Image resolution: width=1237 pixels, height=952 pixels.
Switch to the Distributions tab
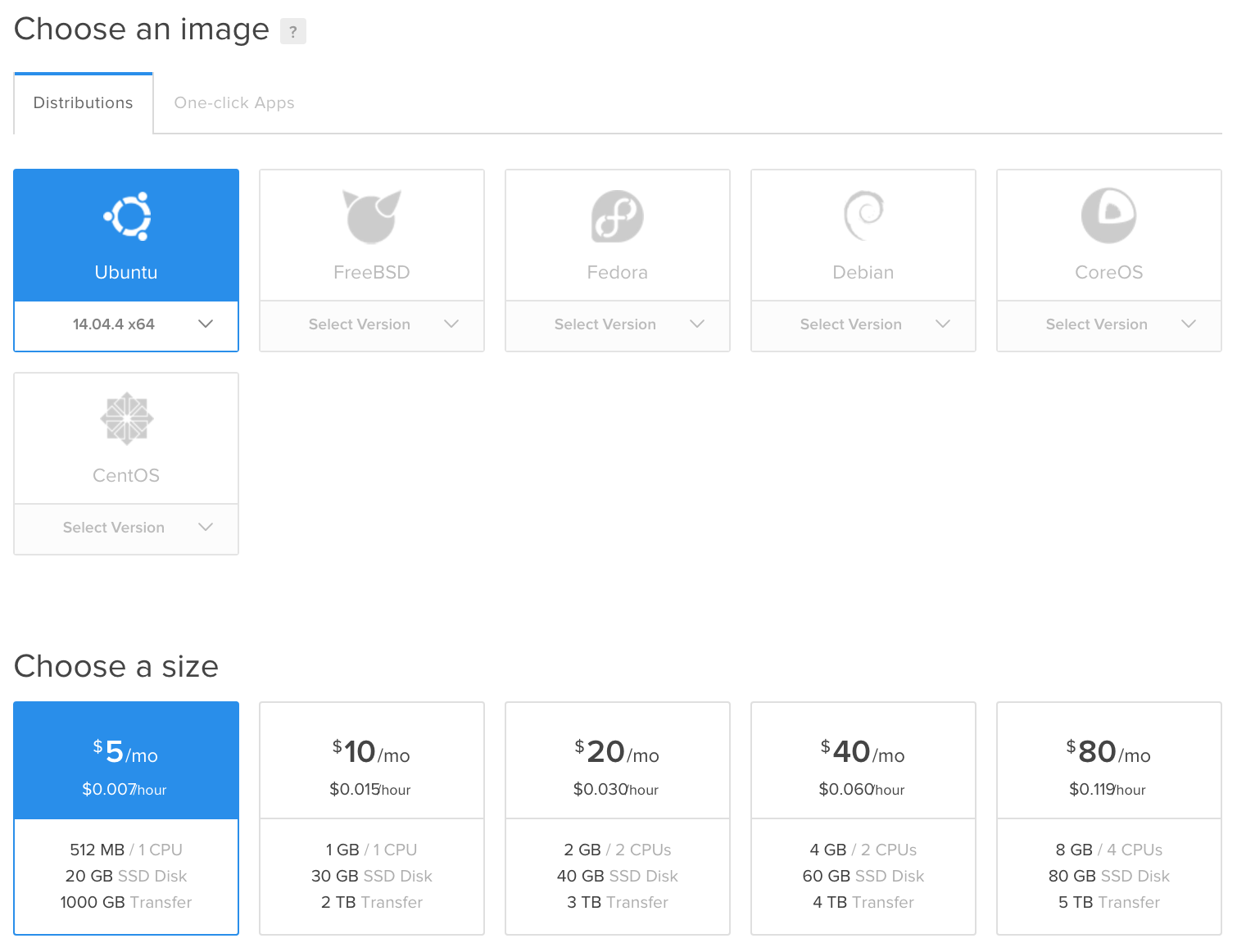coord(84,103)
